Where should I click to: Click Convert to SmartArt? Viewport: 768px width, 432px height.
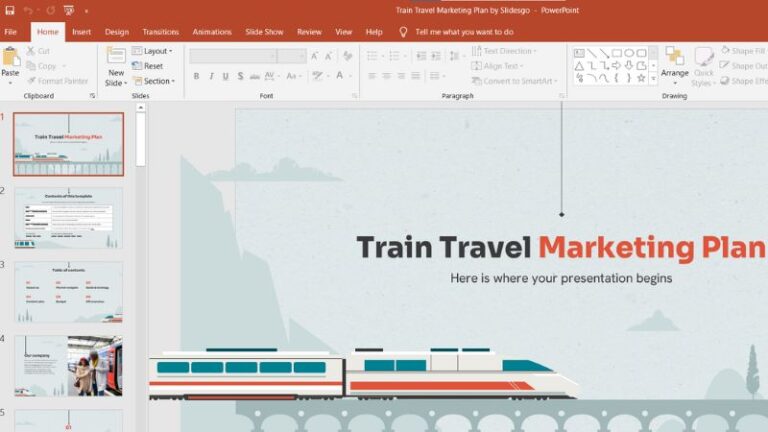coord(514,81)
